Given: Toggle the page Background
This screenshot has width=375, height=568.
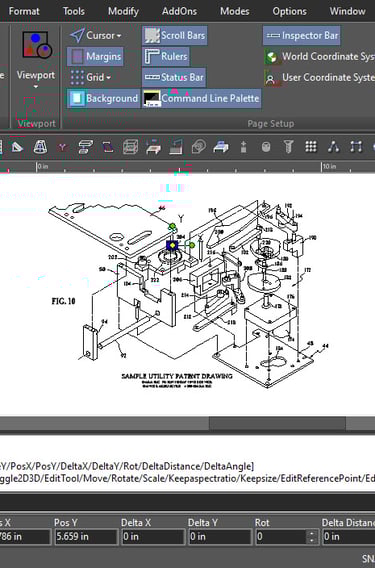Looking at the screenshot, I should coord(103,98).
